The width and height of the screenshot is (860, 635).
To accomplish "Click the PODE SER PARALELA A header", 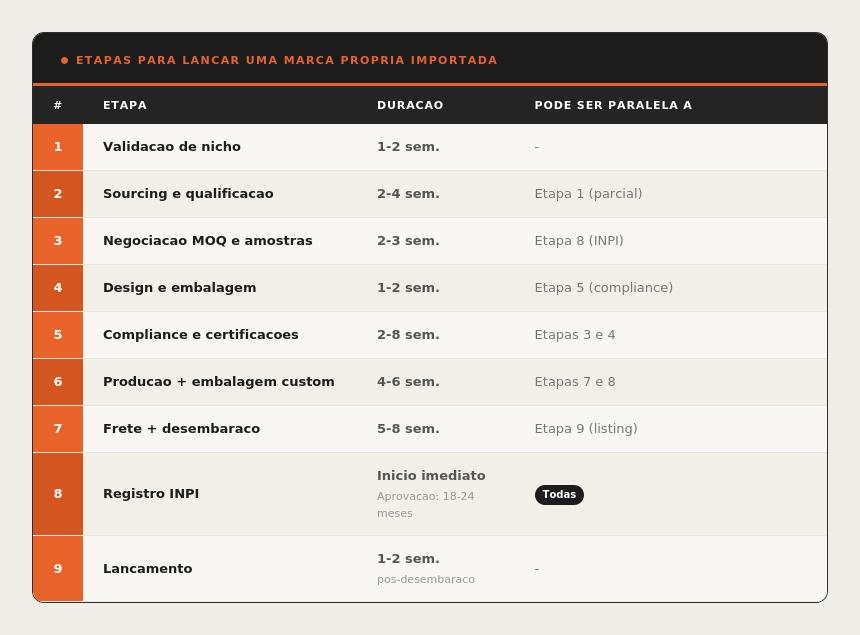I will point(613,105).
